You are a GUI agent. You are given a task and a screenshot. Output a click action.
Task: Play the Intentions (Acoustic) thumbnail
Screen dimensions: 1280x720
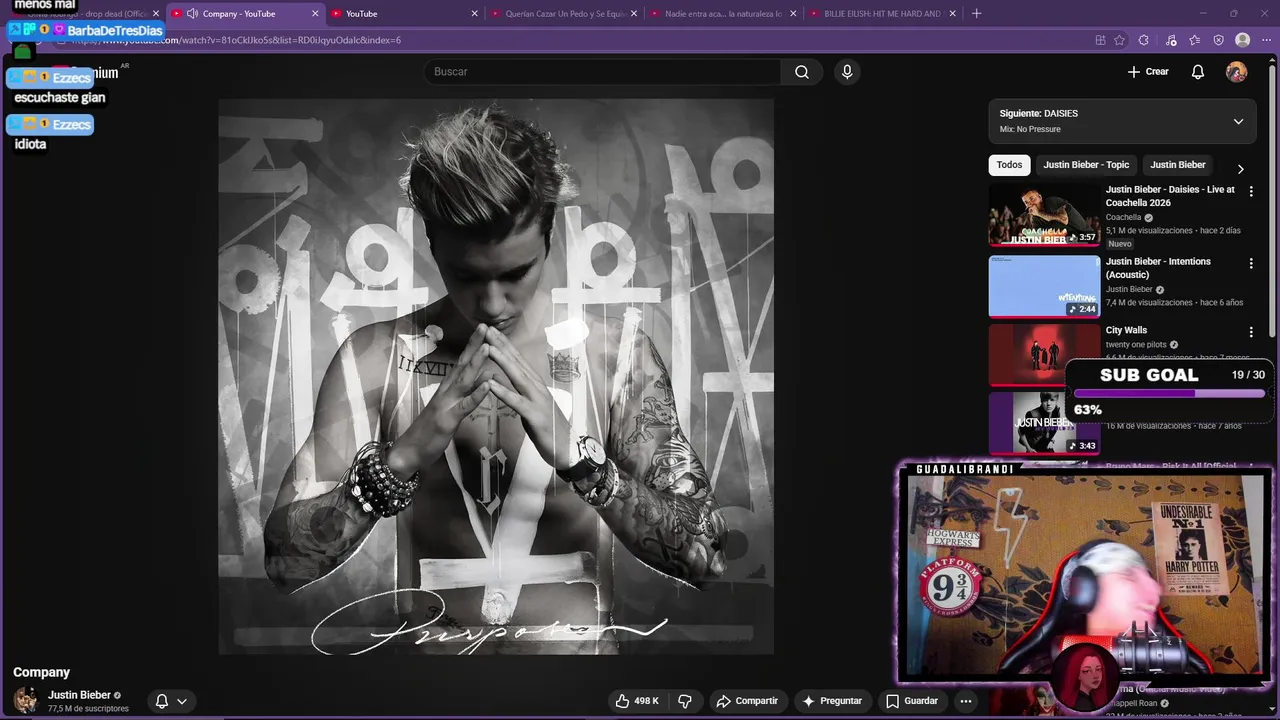pyautogui.click(x=1044, y=286)
